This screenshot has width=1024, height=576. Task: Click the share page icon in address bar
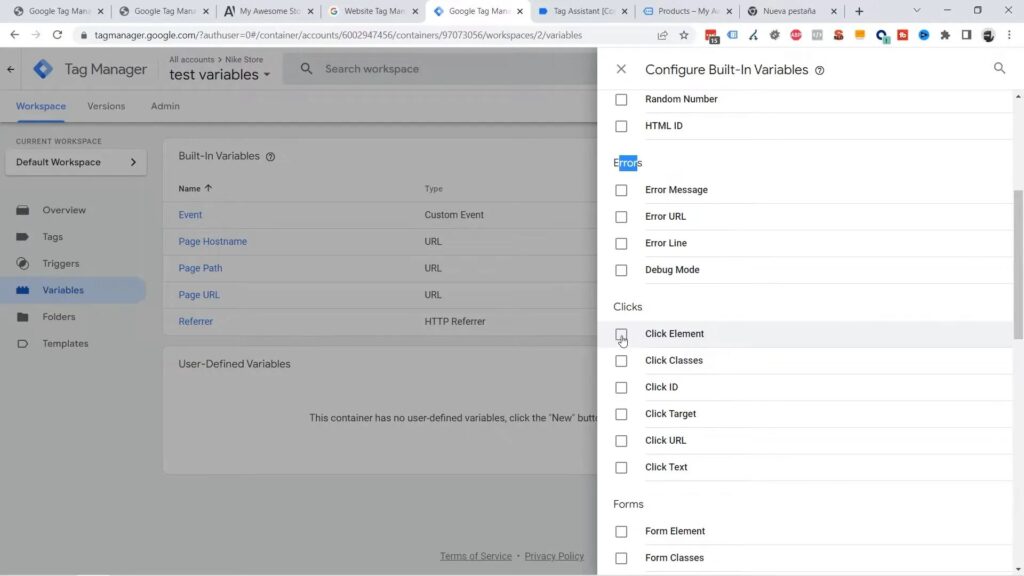point(662,35)
